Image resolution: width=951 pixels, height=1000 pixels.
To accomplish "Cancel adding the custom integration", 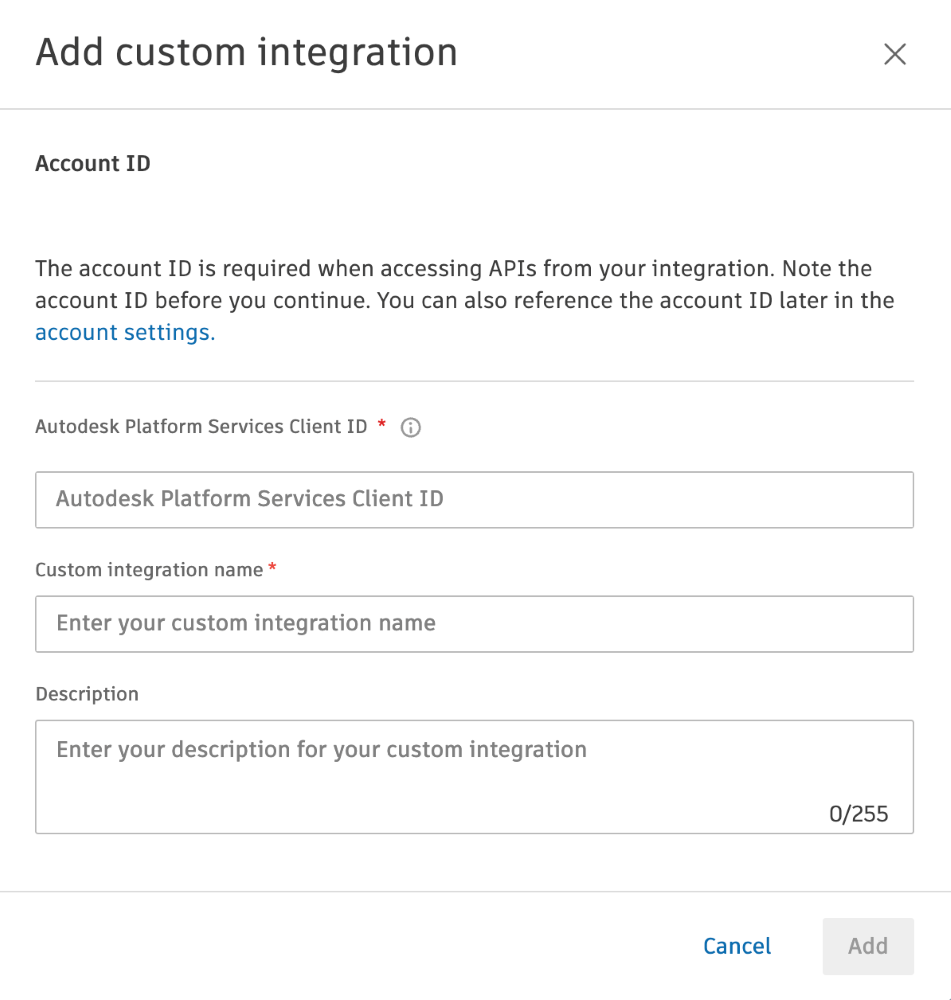I will coord(737,946).
